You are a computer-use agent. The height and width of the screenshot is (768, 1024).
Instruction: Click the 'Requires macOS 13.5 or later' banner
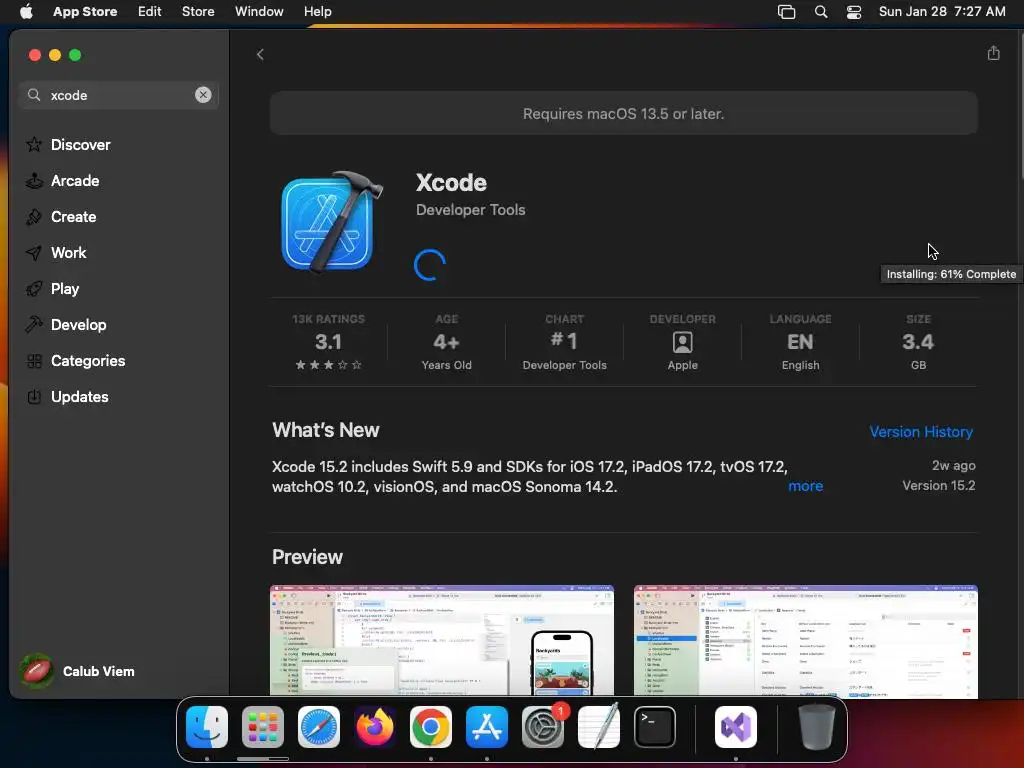(624, 114)
